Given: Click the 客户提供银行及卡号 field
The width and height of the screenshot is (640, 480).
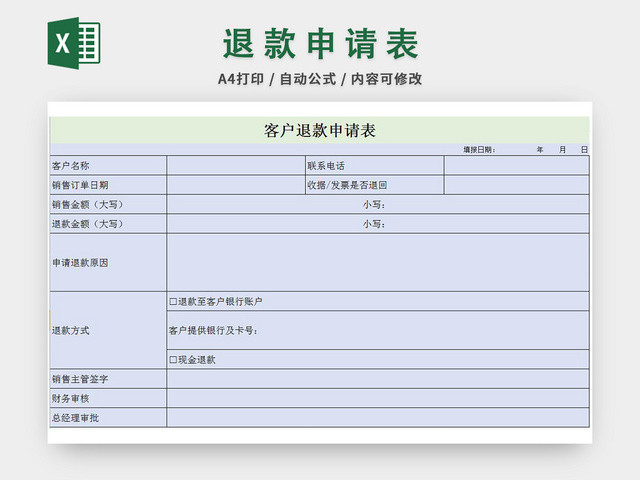Looking at the screenshot, I should 378,330.
